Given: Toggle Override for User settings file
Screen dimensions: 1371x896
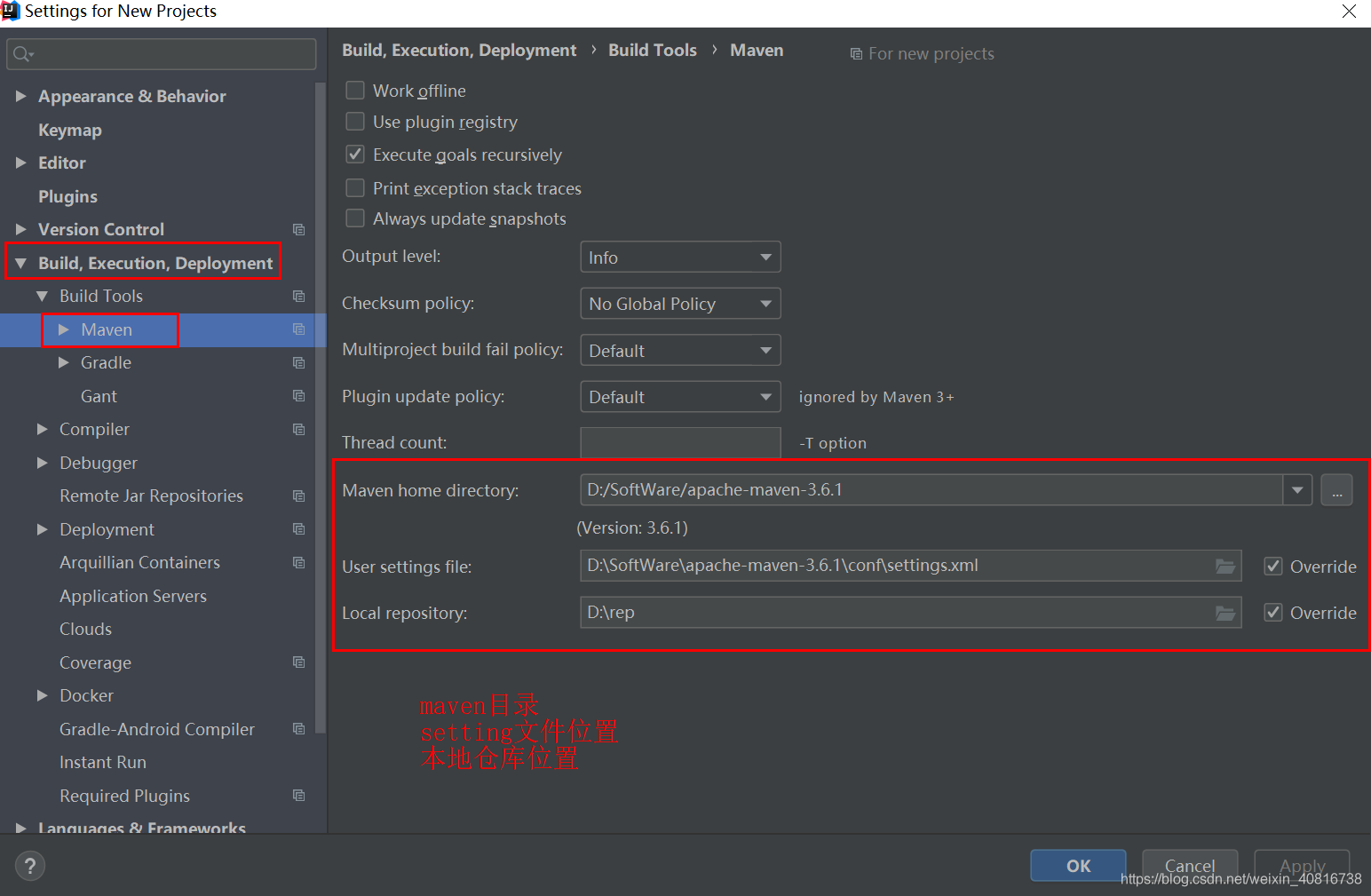Looking at the screenshot, I should (1273, 567).
